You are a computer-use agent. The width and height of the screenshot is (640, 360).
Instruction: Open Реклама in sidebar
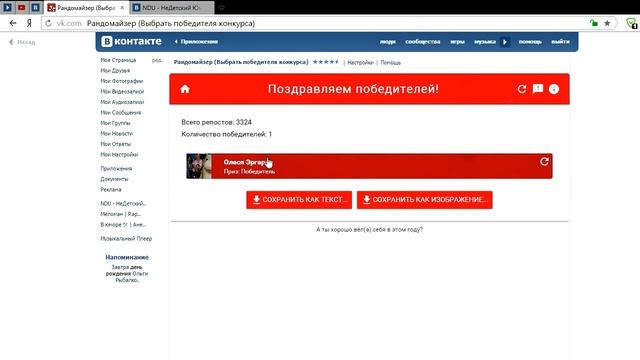coord(111,190)
